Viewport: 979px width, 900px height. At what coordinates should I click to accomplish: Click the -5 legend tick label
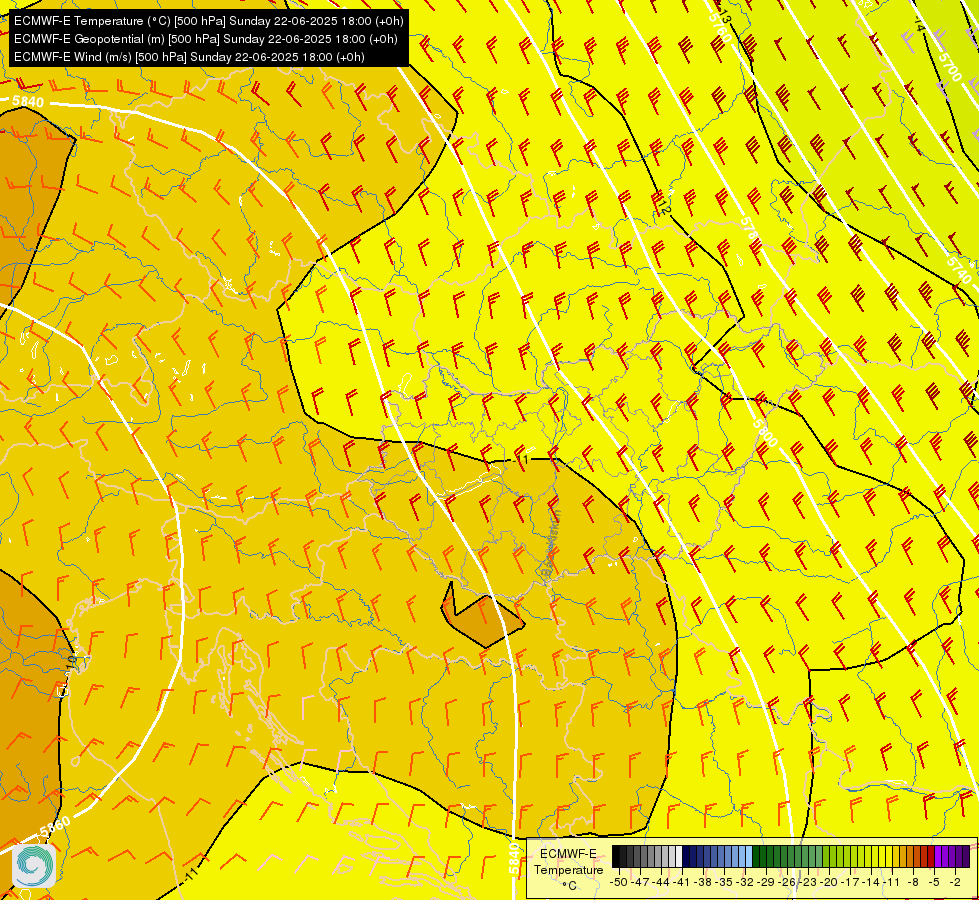pos(933,882)
